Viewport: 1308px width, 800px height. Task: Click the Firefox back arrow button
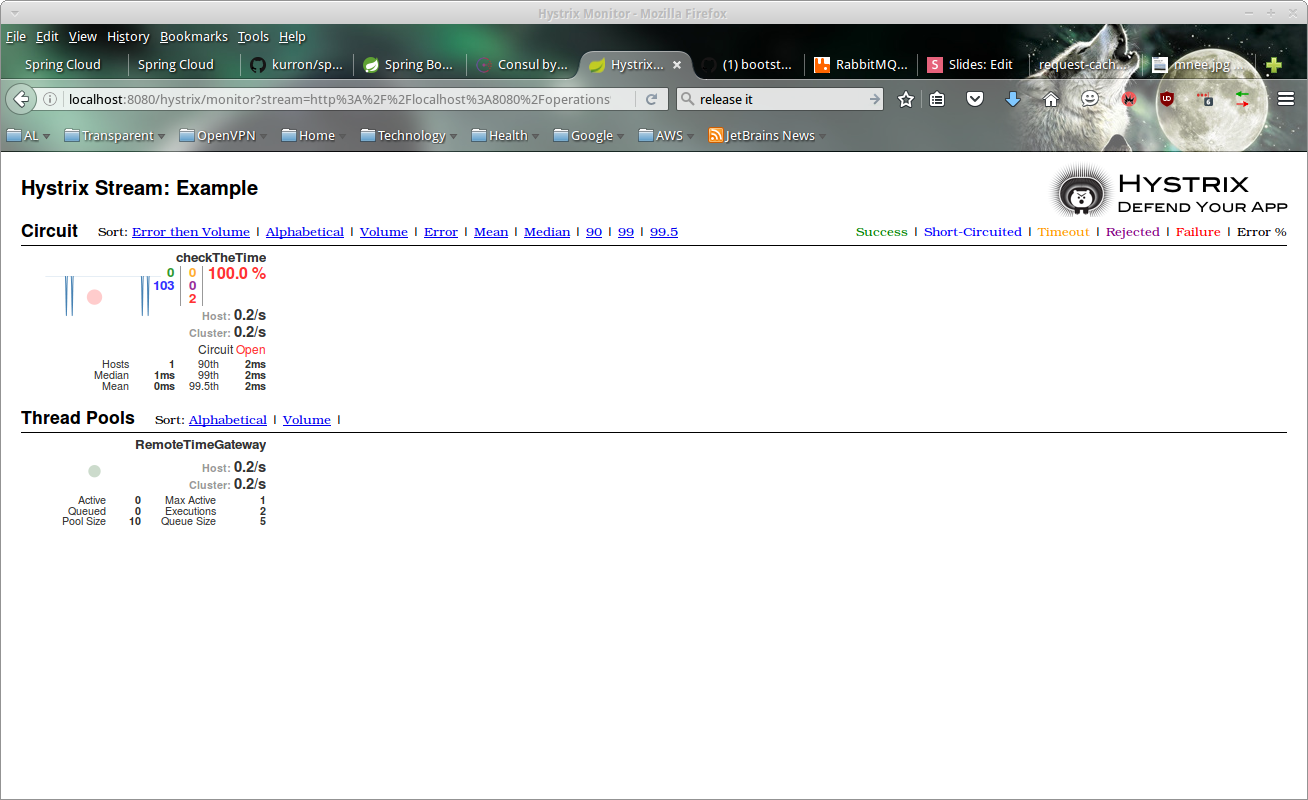(x=20, y=99)
